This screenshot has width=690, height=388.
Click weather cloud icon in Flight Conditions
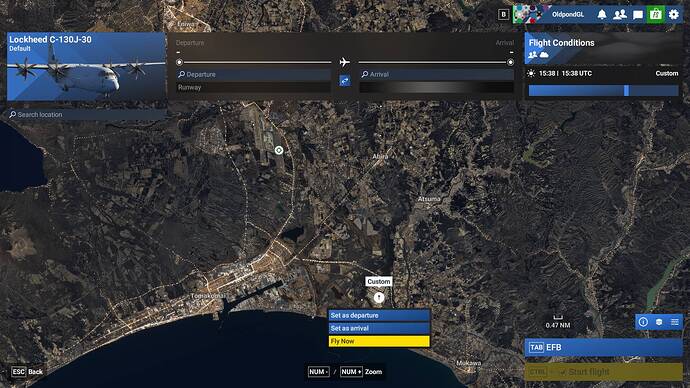click(544, 55)
